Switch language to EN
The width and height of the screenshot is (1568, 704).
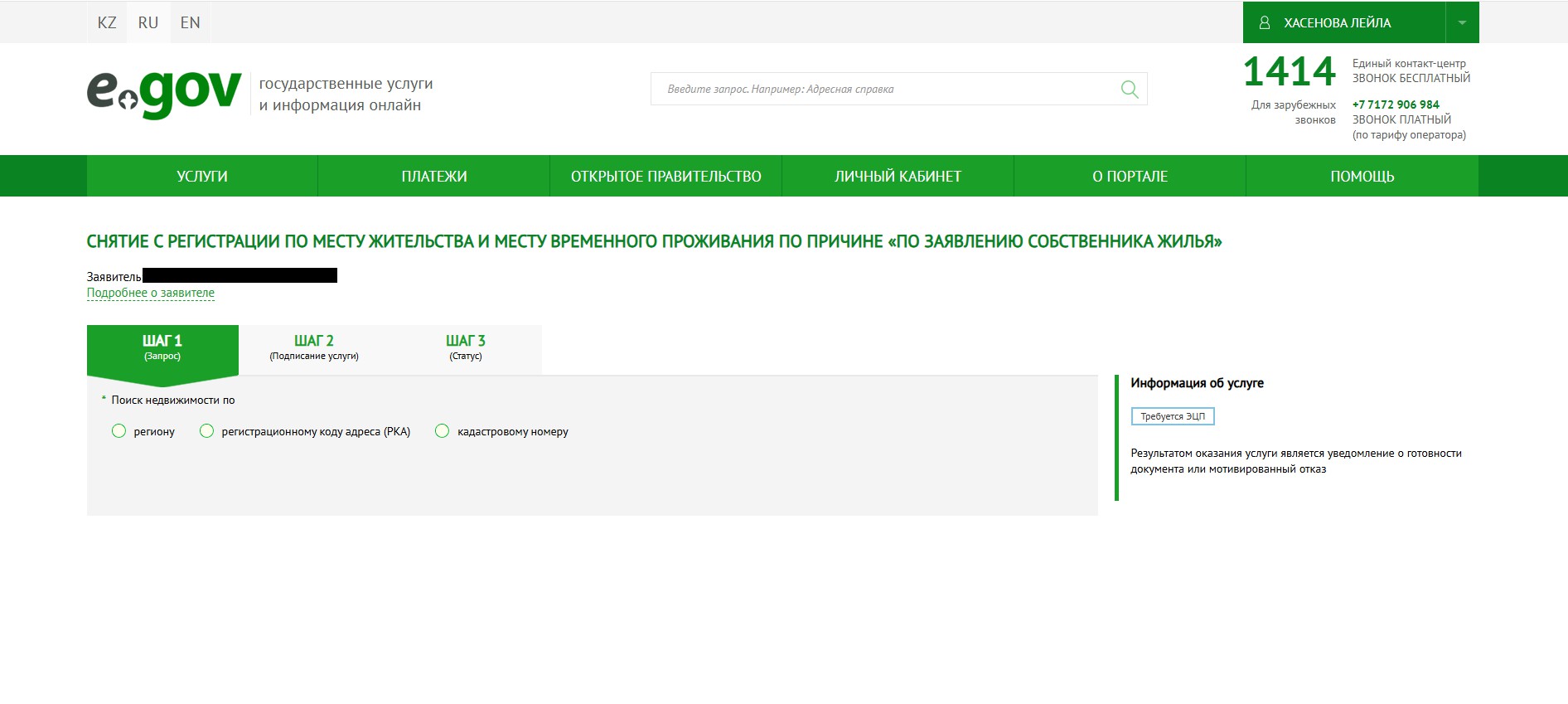(x=190, y=22)
